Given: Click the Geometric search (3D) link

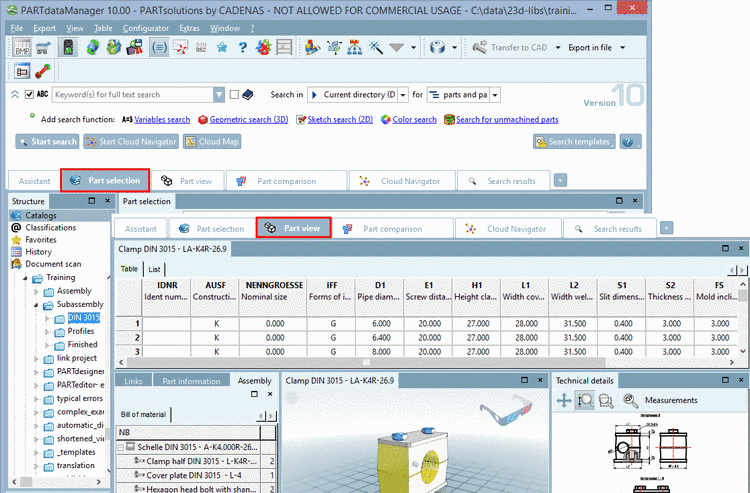Looking at the screenshot, I should [249, 120].
